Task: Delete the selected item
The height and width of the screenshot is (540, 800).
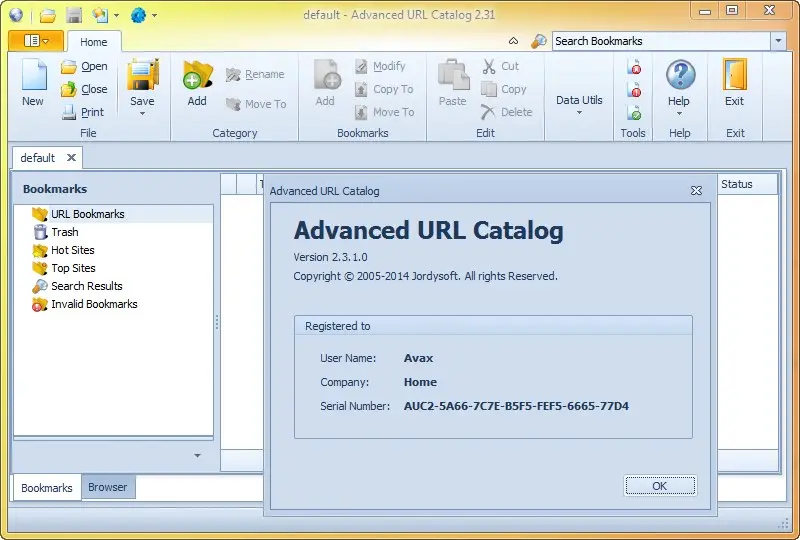Action: [x=507, y=112]
